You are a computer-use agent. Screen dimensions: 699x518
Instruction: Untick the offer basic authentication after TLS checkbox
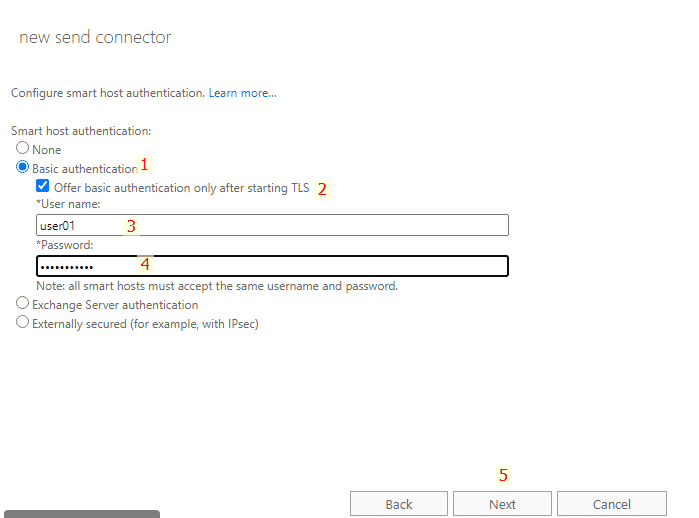tap(42, 186)
